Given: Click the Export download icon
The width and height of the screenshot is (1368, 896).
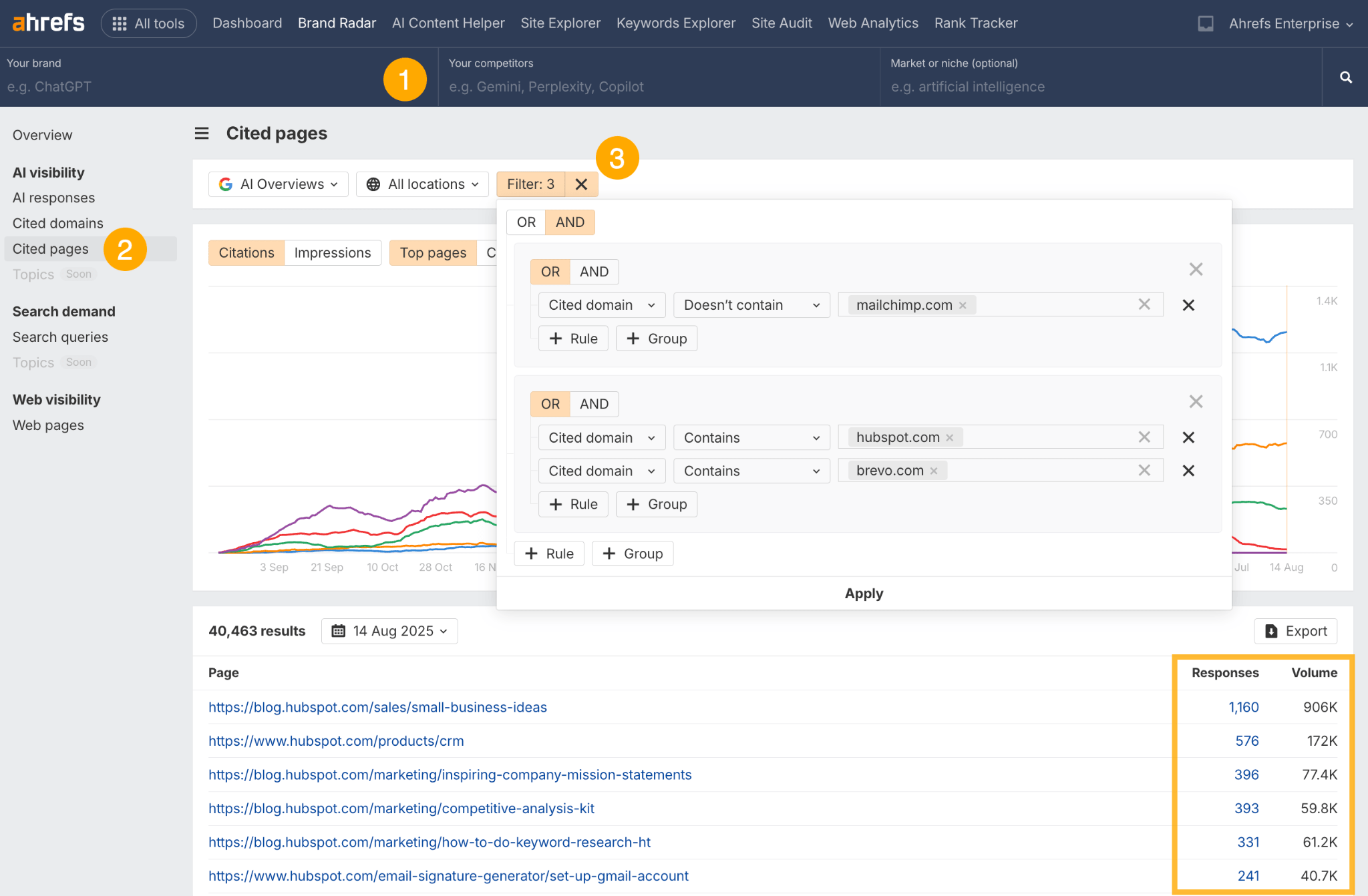Looking at the screenshot, I should (x=1270, y=631).
